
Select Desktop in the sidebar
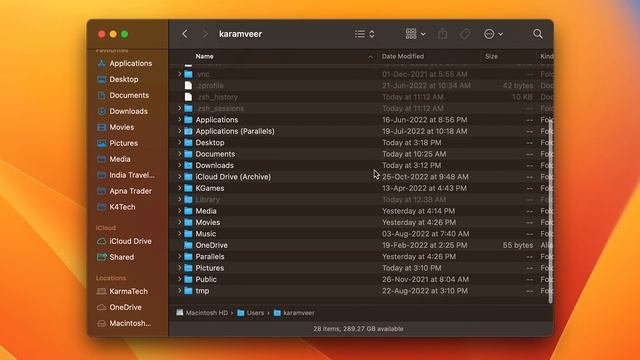point(118,79)
